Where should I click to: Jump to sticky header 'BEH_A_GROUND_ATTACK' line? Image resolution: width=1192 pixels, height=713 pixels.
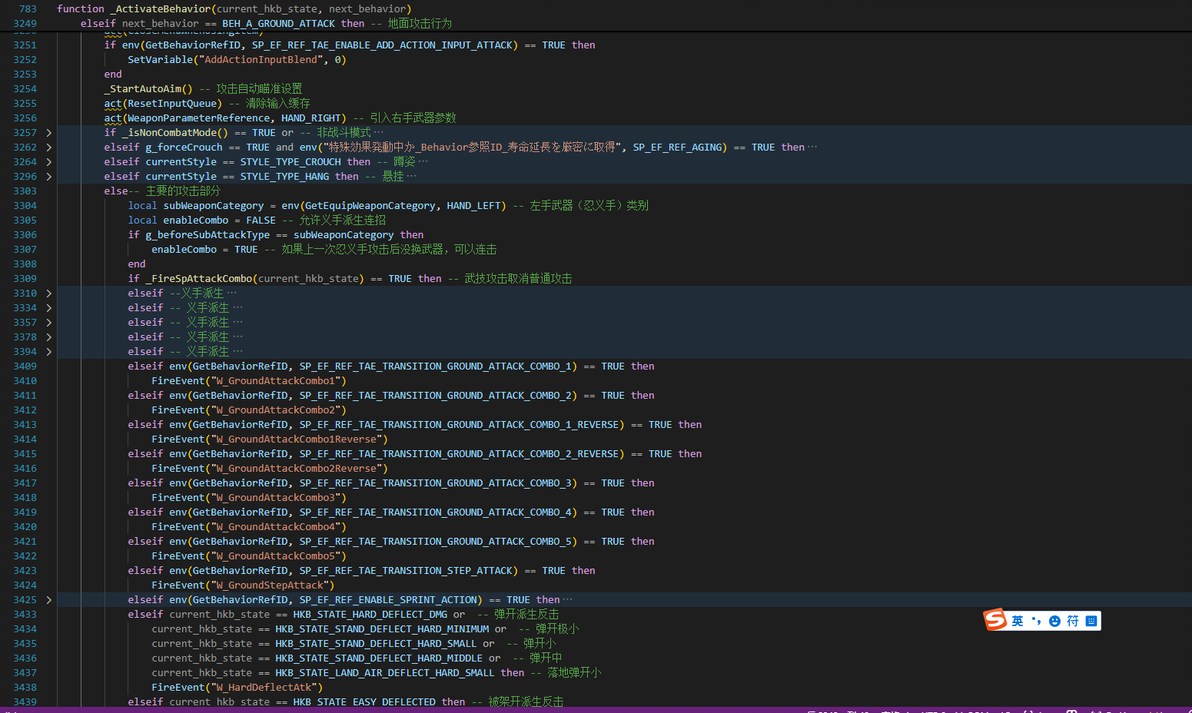[x=266, y=24]
